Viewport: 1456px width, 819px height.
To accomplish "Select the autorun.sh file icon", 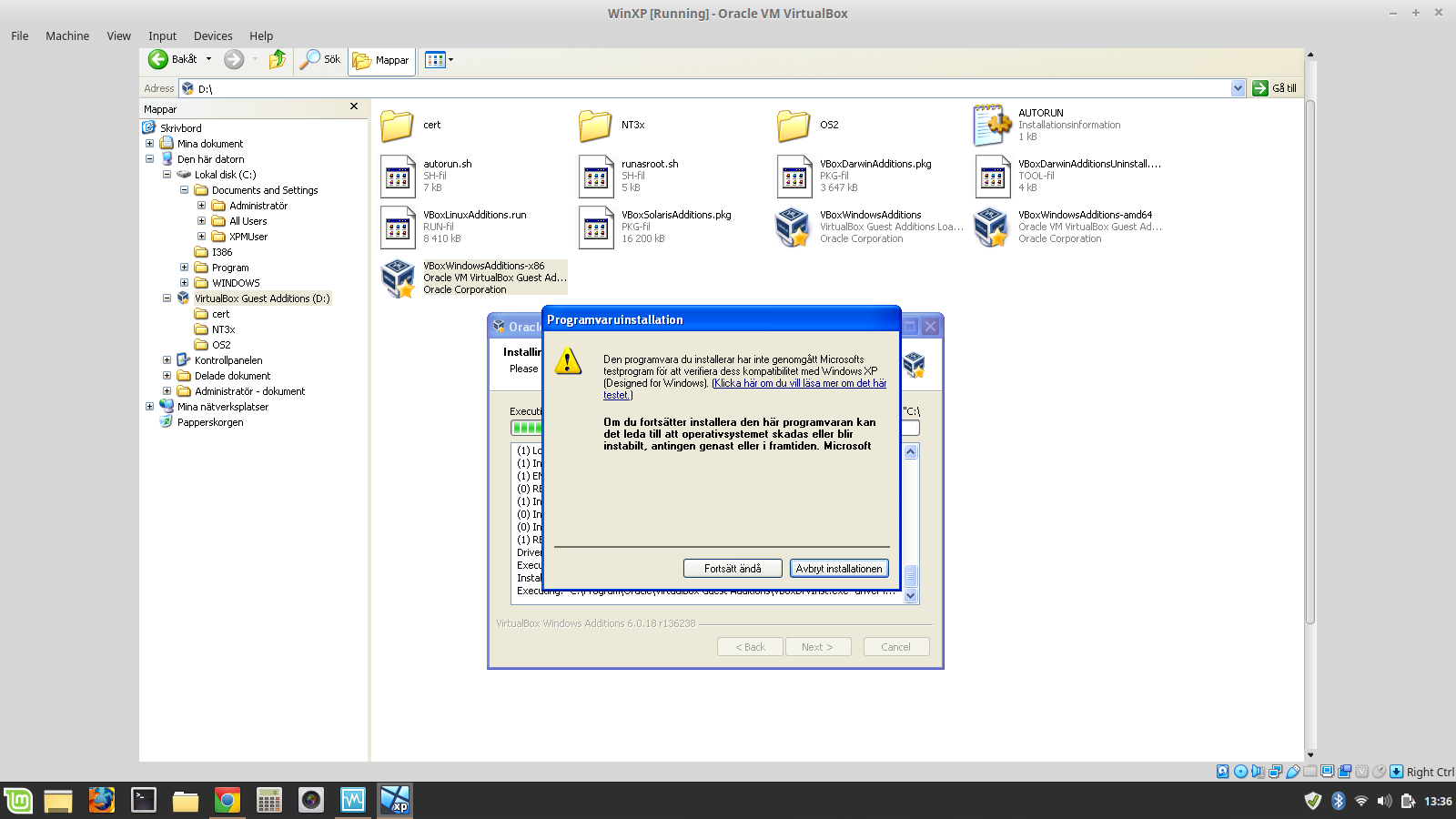I will [x=398, y=177].
